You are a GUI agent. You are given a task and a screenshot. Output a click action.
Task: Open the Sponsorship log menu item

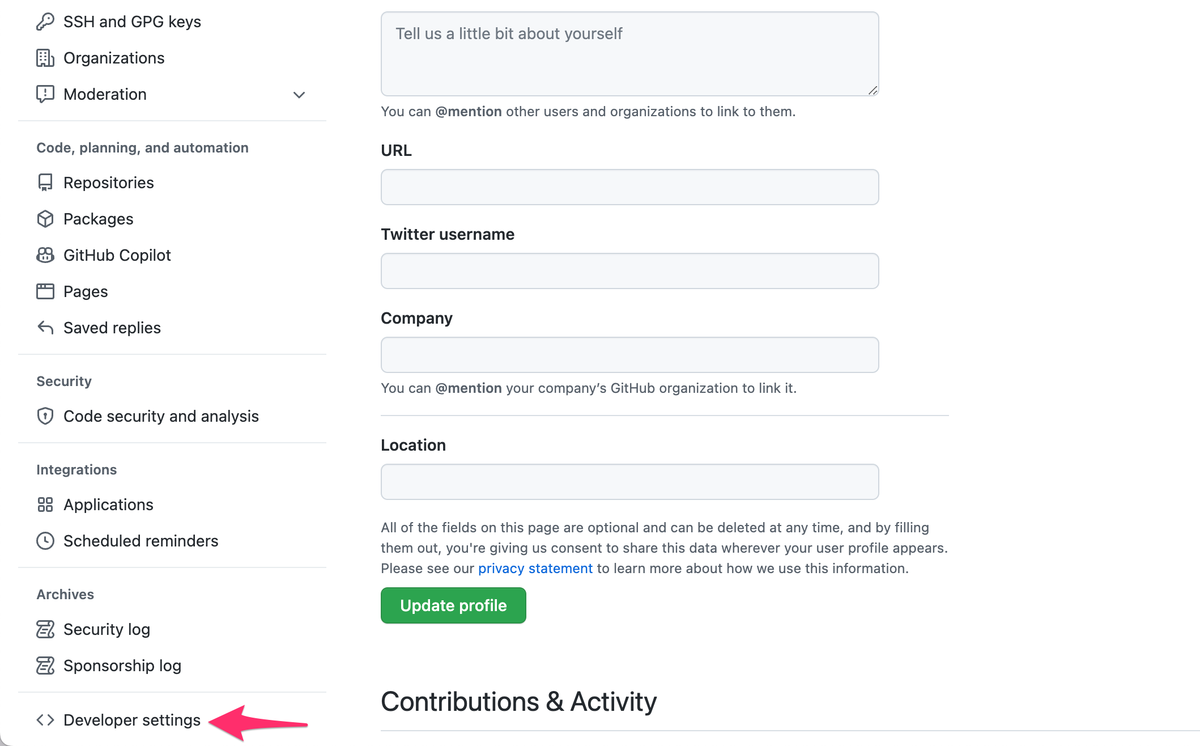(122, 666)
